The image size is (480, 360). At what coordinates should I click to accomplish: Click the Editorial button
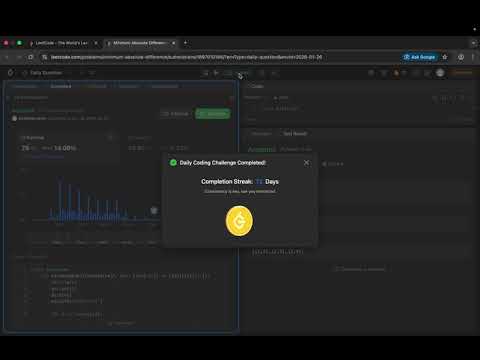(175, 114)
